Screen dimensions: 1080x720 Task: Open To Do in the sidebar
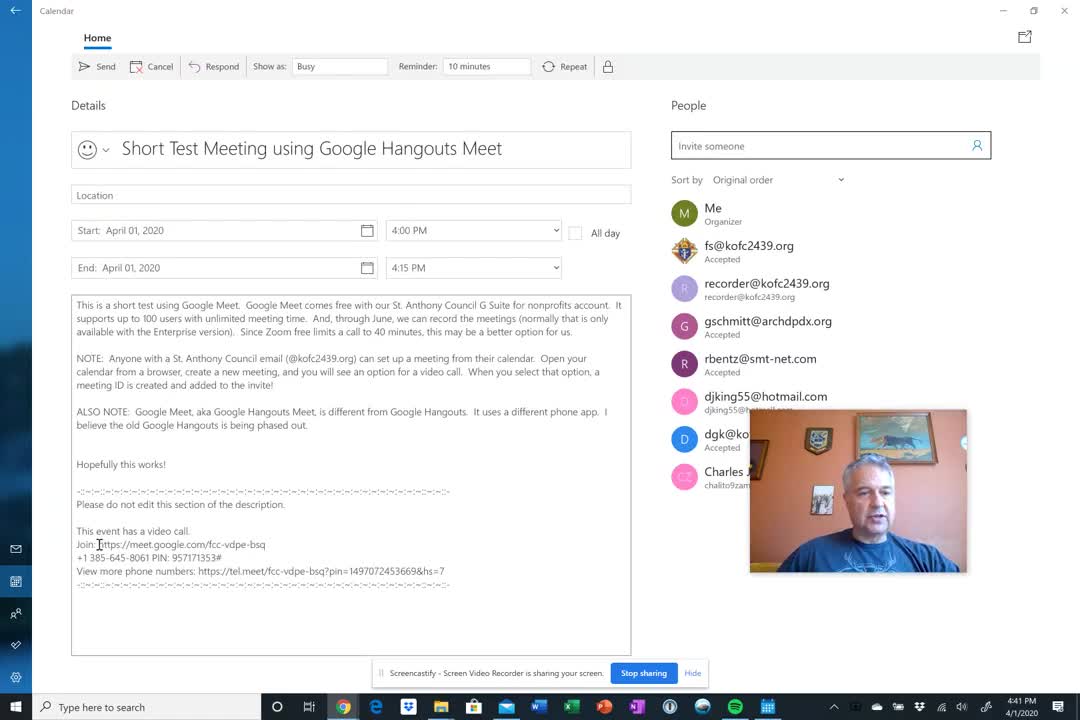16,645
